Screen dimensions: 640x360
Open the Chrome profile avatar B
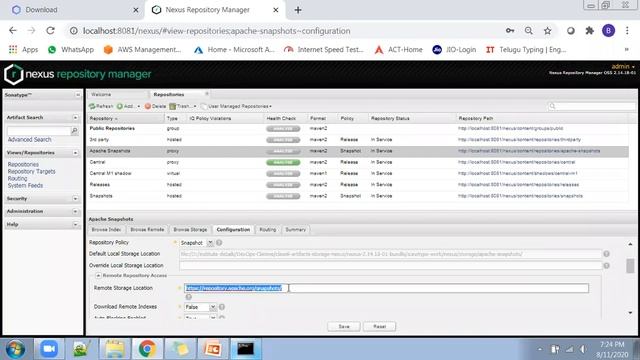tap(608, 31)
